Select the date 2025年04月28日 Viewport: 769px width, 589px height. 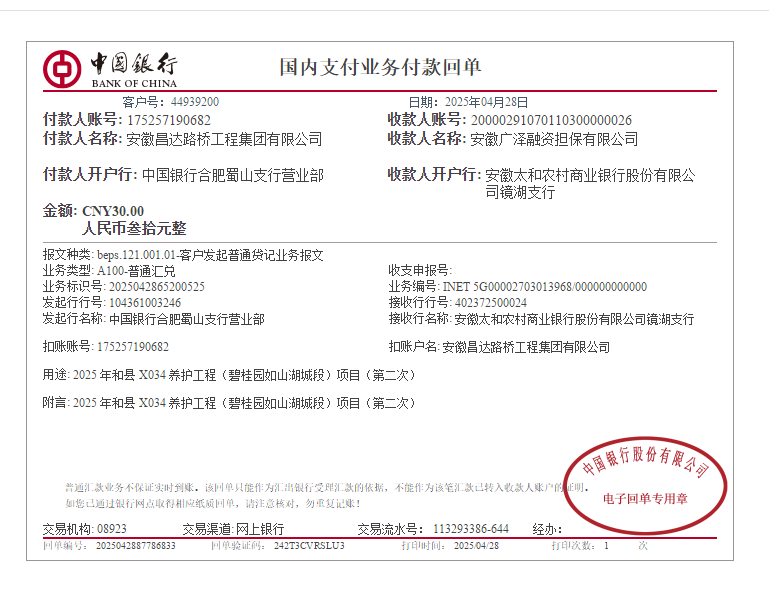486,102
